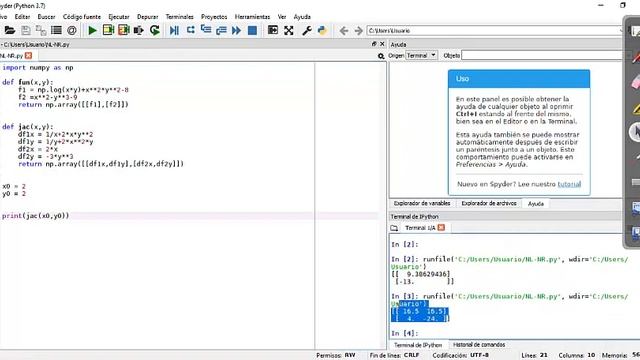Click the IPython terminal tab browse icon
Viewport: 640px width, 360px height.
tap(394, 228)
